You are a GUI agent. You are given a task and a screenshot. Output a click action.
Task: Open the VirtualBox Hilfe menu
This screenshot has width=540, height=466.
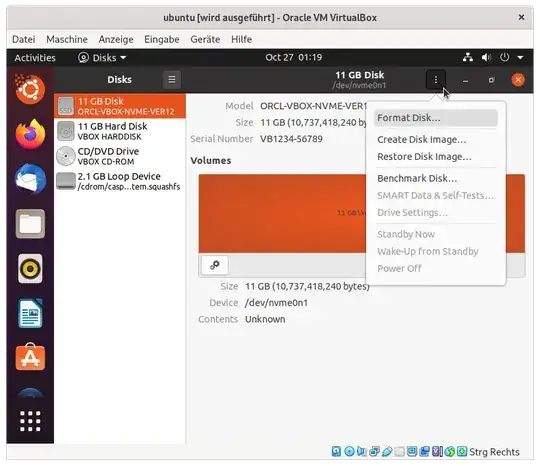(x=241, y=39)
